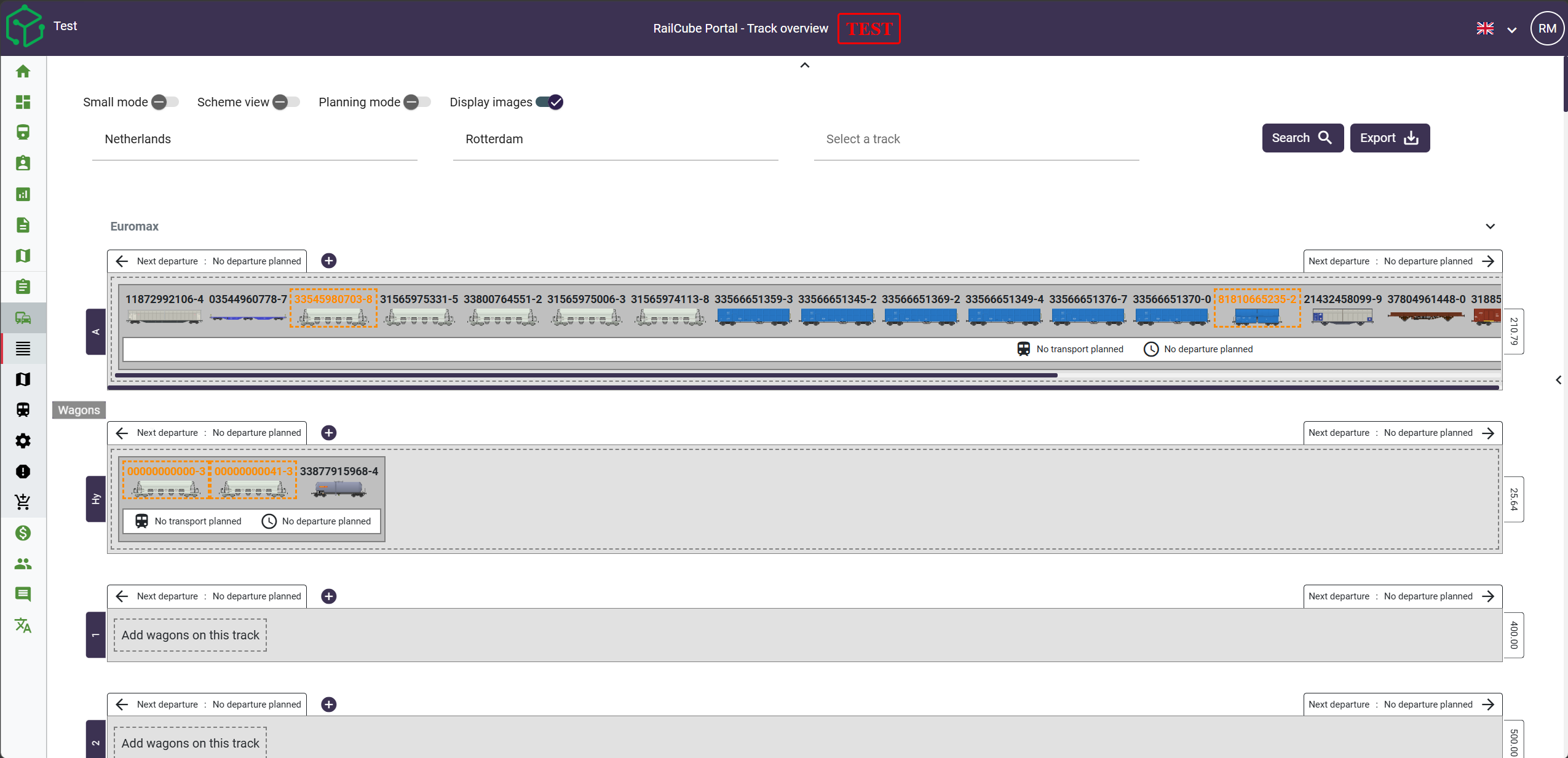Viewport: 1568px width, 758px height.
Task: Open the dashboard grid icon in sidebar
Action: pyautogui.click(x=23, y=102)
